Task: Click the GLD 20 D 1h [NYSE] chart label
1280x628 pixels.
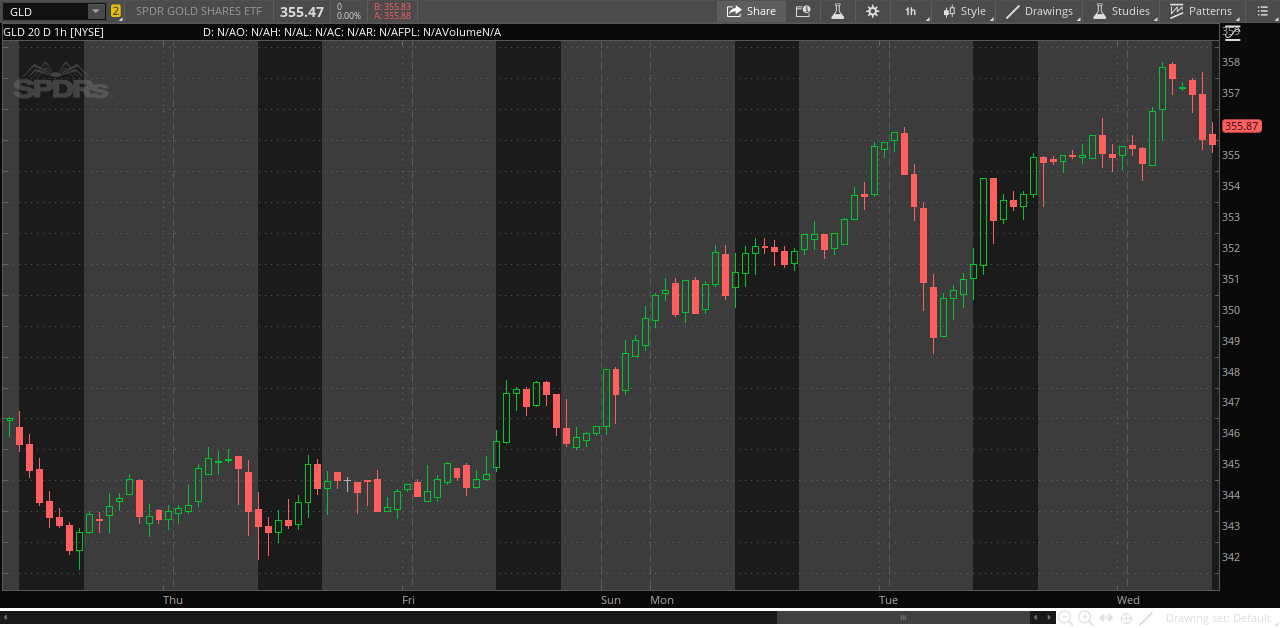Action: click(53, 32)
